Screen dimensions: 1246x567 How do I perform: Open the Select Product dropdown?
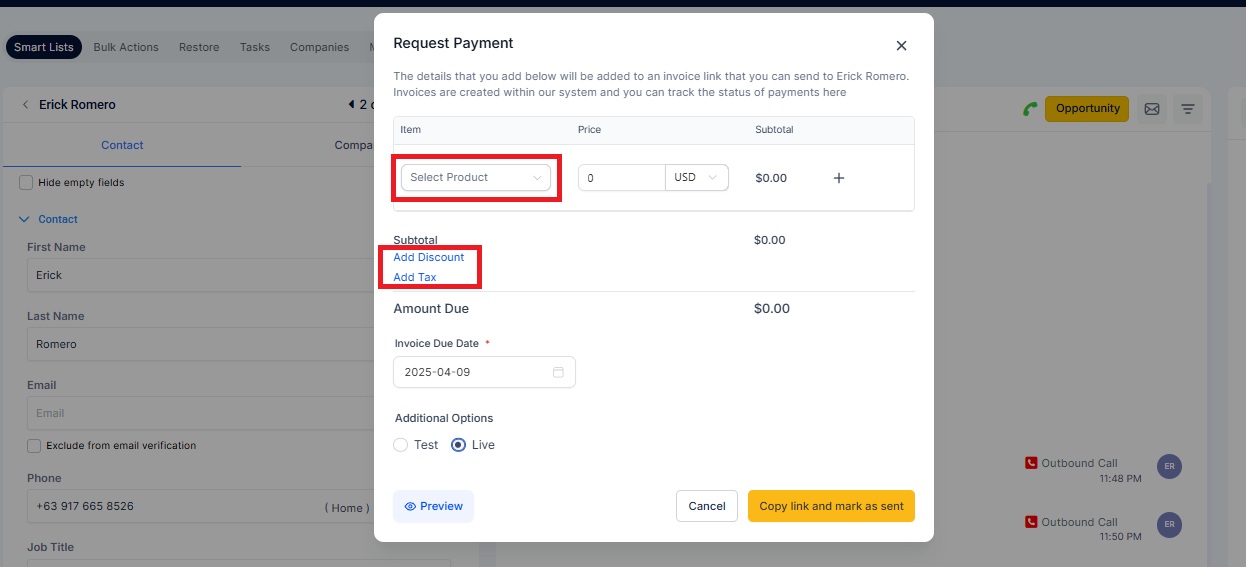[x=476, y=177]
